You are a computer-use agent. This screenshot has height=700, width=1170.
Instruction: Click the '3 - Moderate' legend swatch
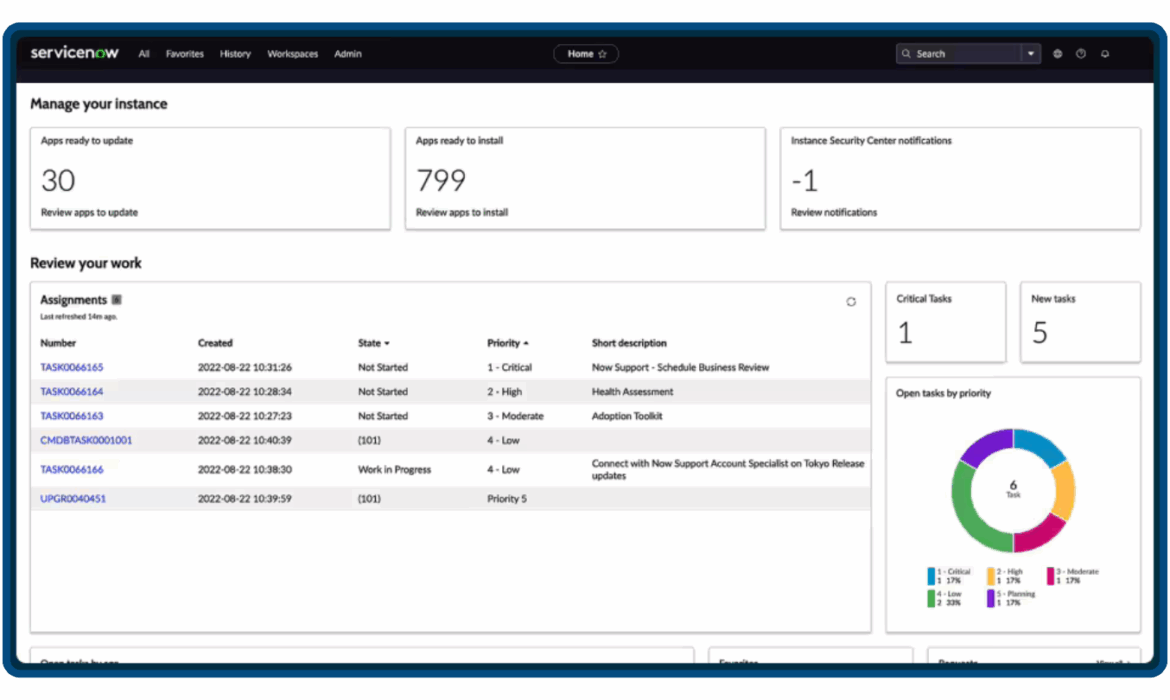(1051, 576)
